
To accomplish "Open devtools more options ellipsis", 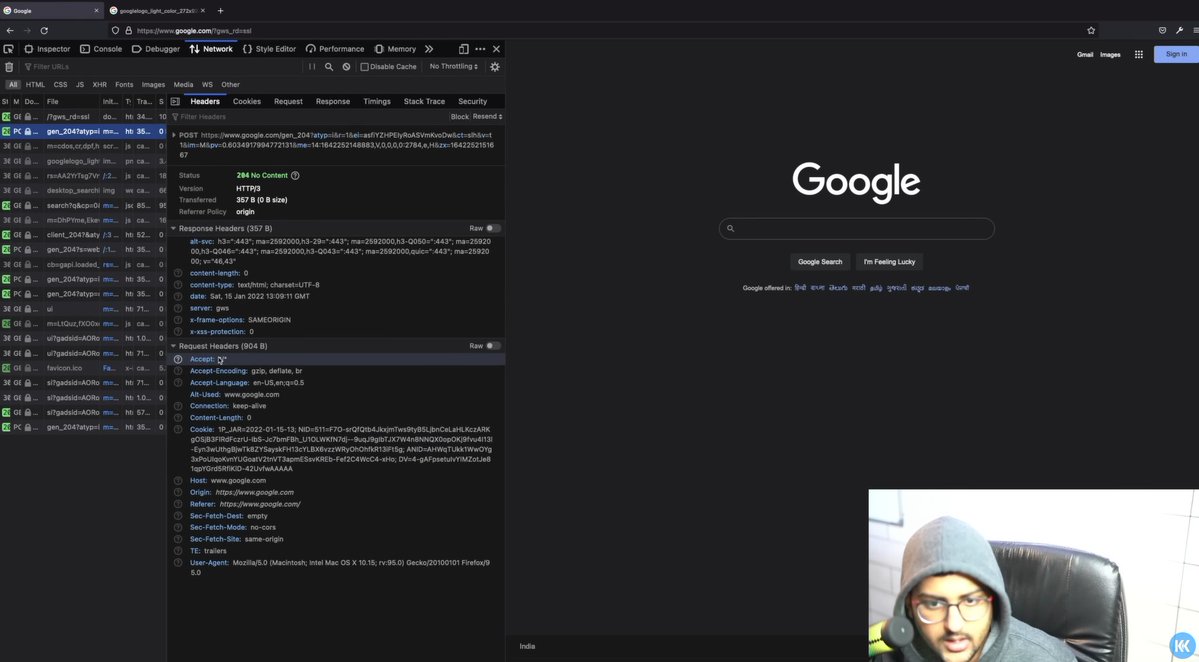I will pos(480,49).
